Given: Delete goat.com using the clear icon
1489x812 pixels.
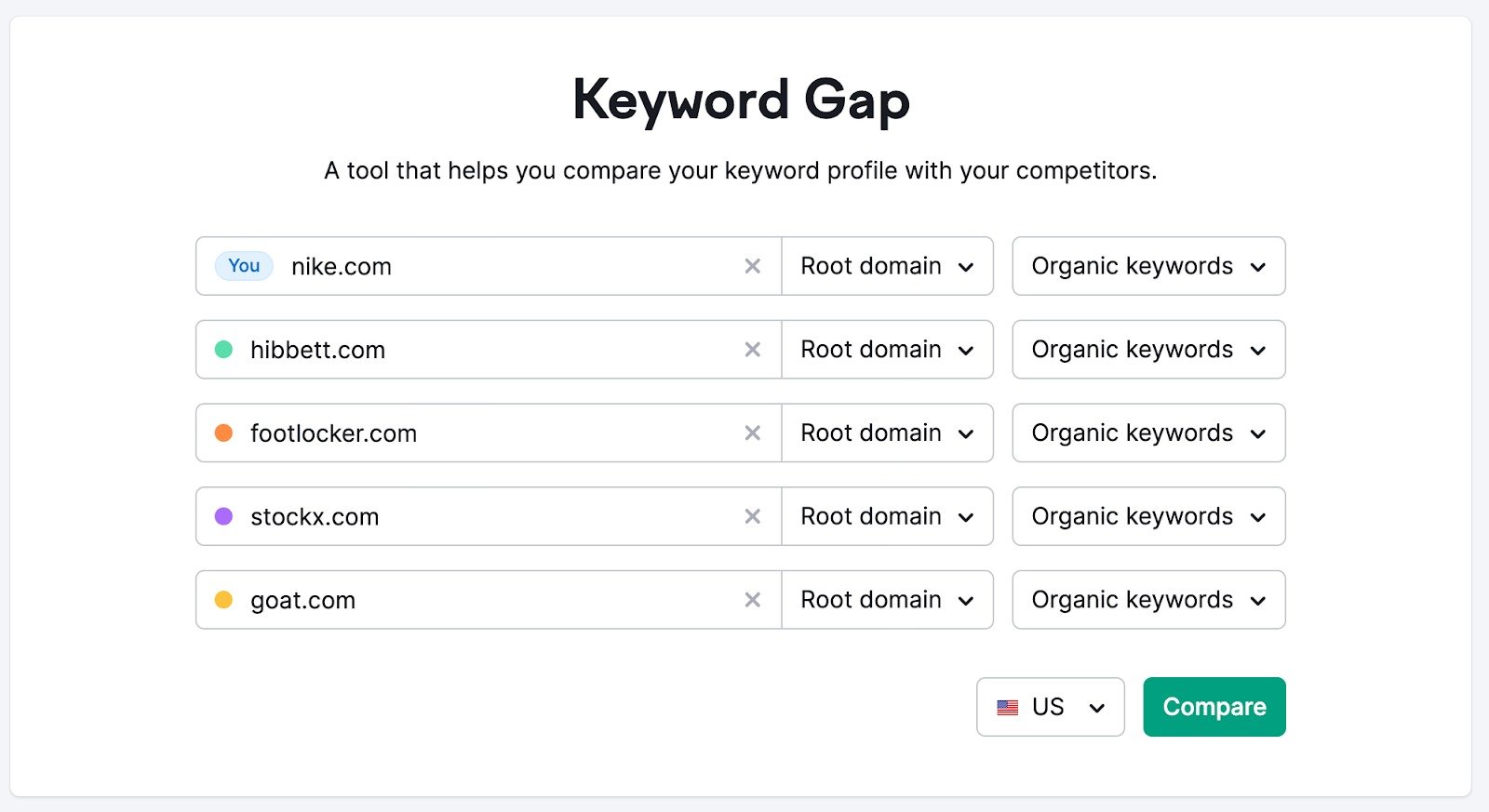Looking at the screenshot, I should coord(753,600).
